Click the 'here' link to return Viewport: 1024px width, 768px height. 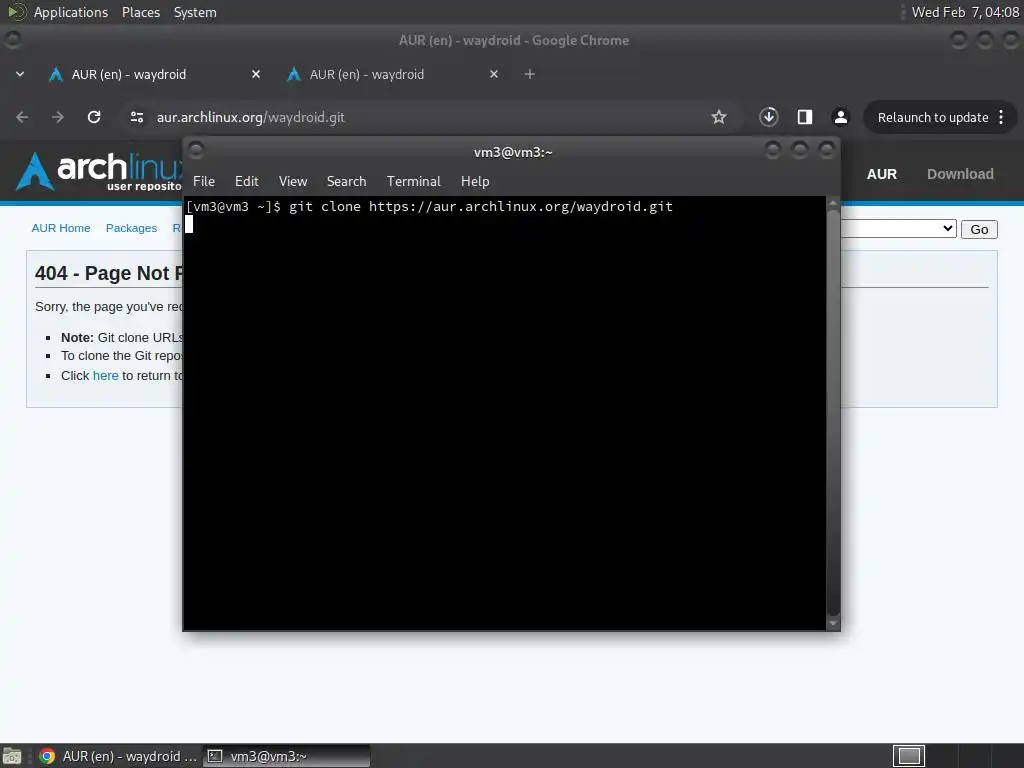[x=106, y=376]
